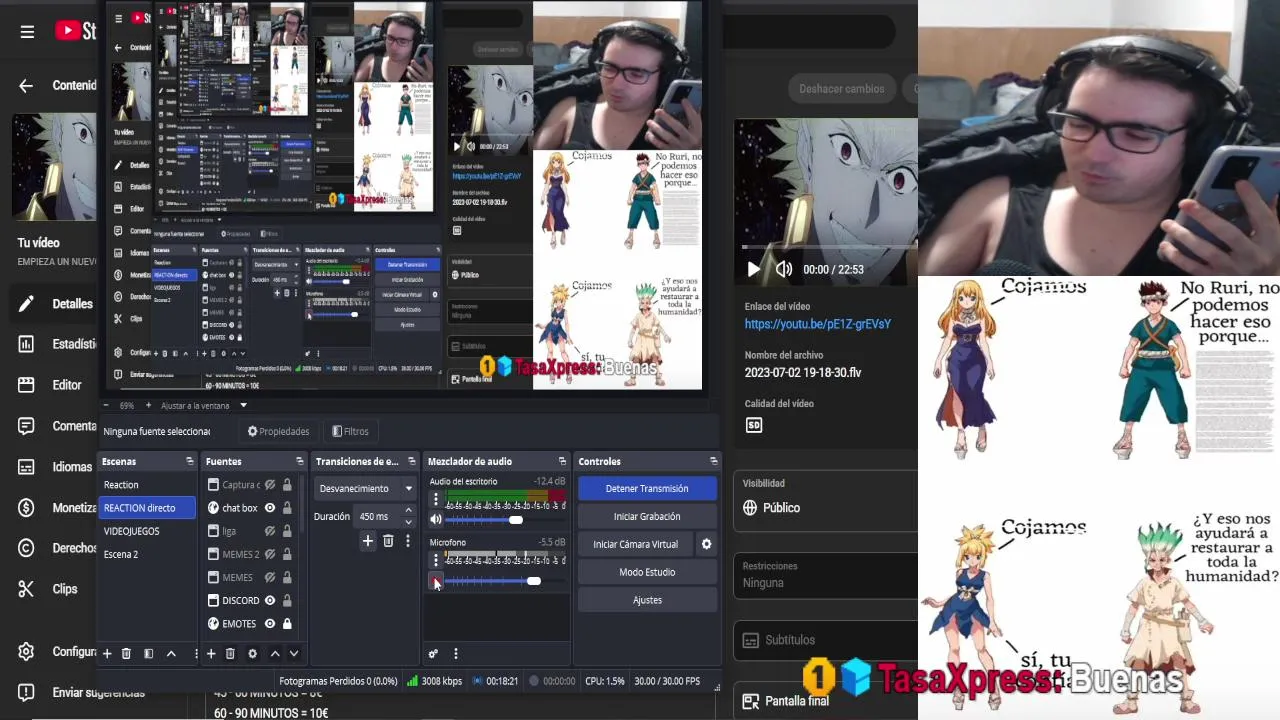The width and height of the screenshot is (1280, 720).
Task: Zoom in the OBS preview with plus
Action: pos(148,405)
